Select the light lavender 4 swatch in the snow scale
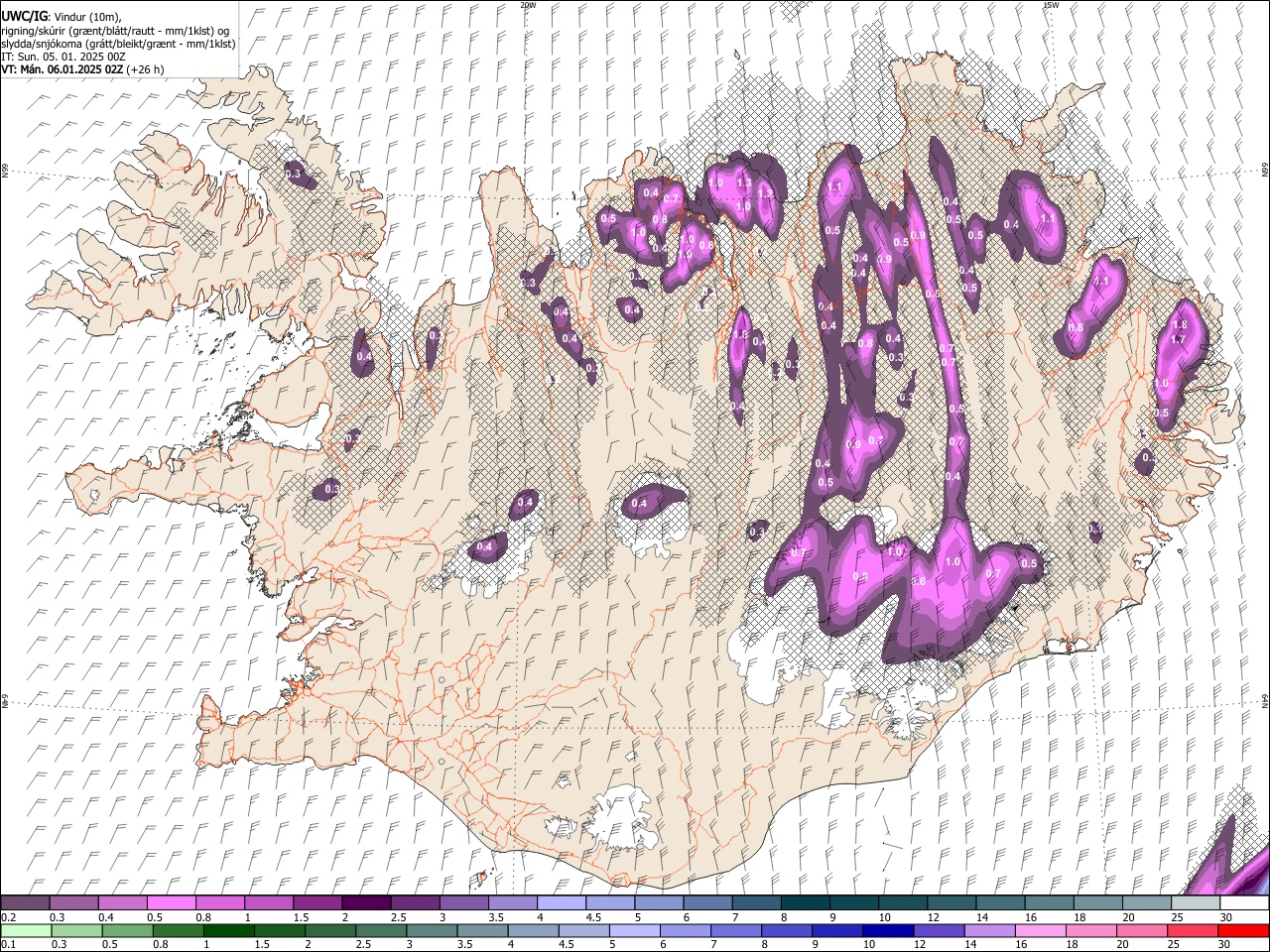Viewport: 1270px width, 952px height. pos(561,903)
